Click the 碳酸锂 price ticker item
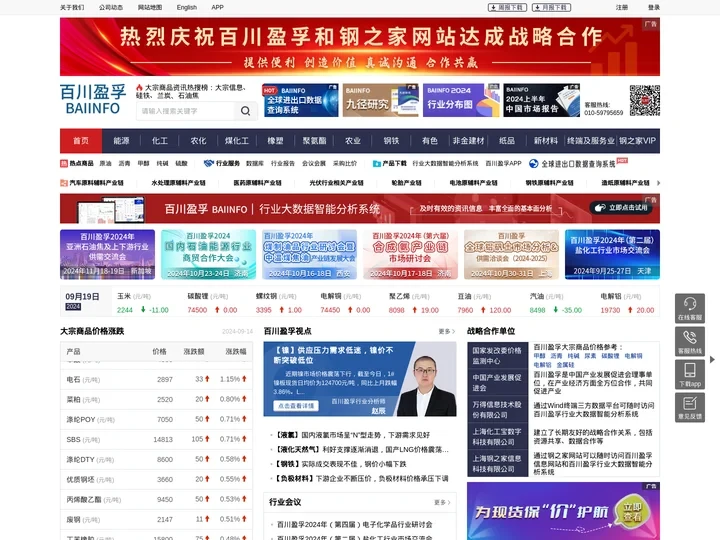Screen dimensions: 720x540 [212, 303]
